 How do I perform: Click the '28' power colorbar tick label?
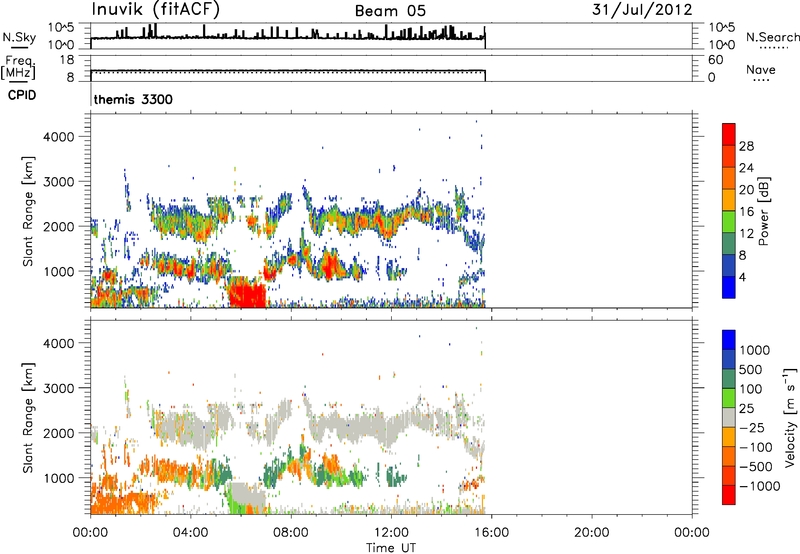[x=746, y=146]
